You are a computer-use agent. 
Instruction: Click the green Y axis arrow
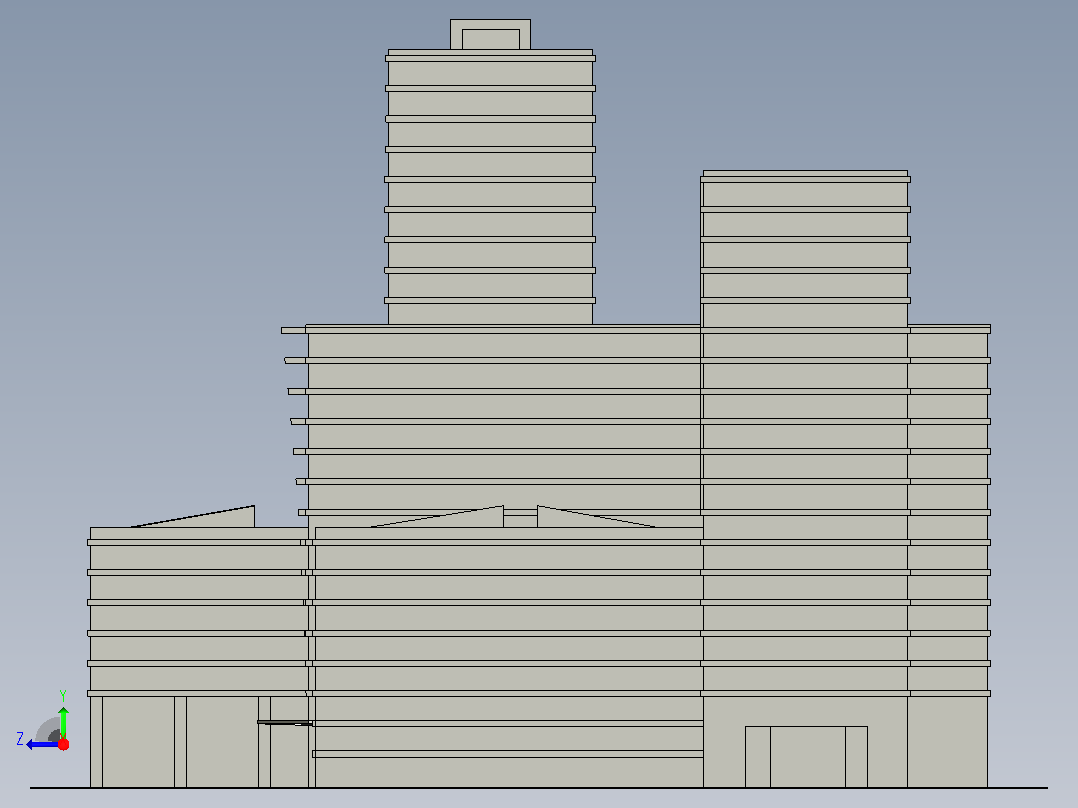pyautogui.click(x=63, y=722)
